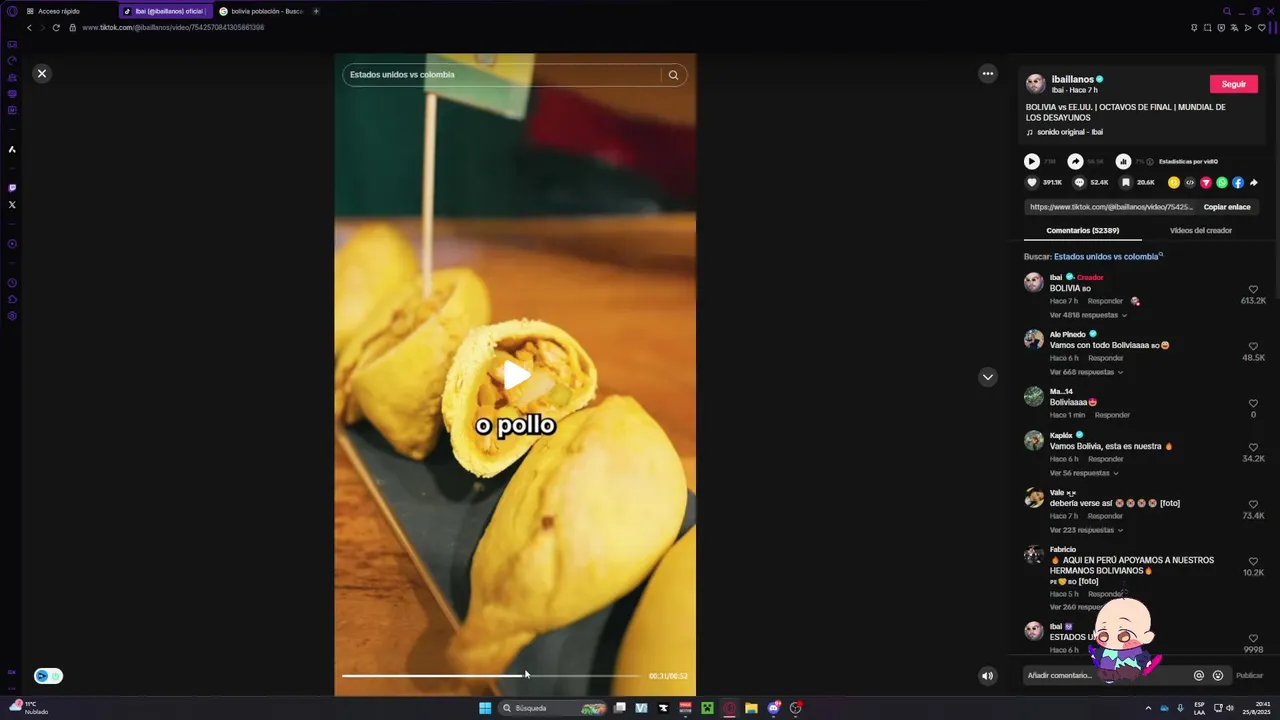Screen dimensions: 1280x720
Task: Open a new browser tab with plus
Action: coord(316,11)
